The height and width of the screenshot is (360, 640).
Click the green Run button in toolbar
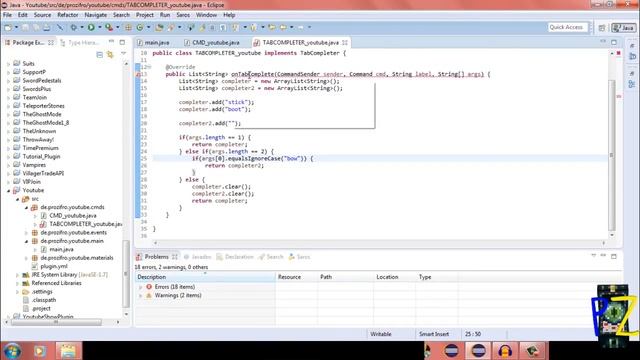91,27
